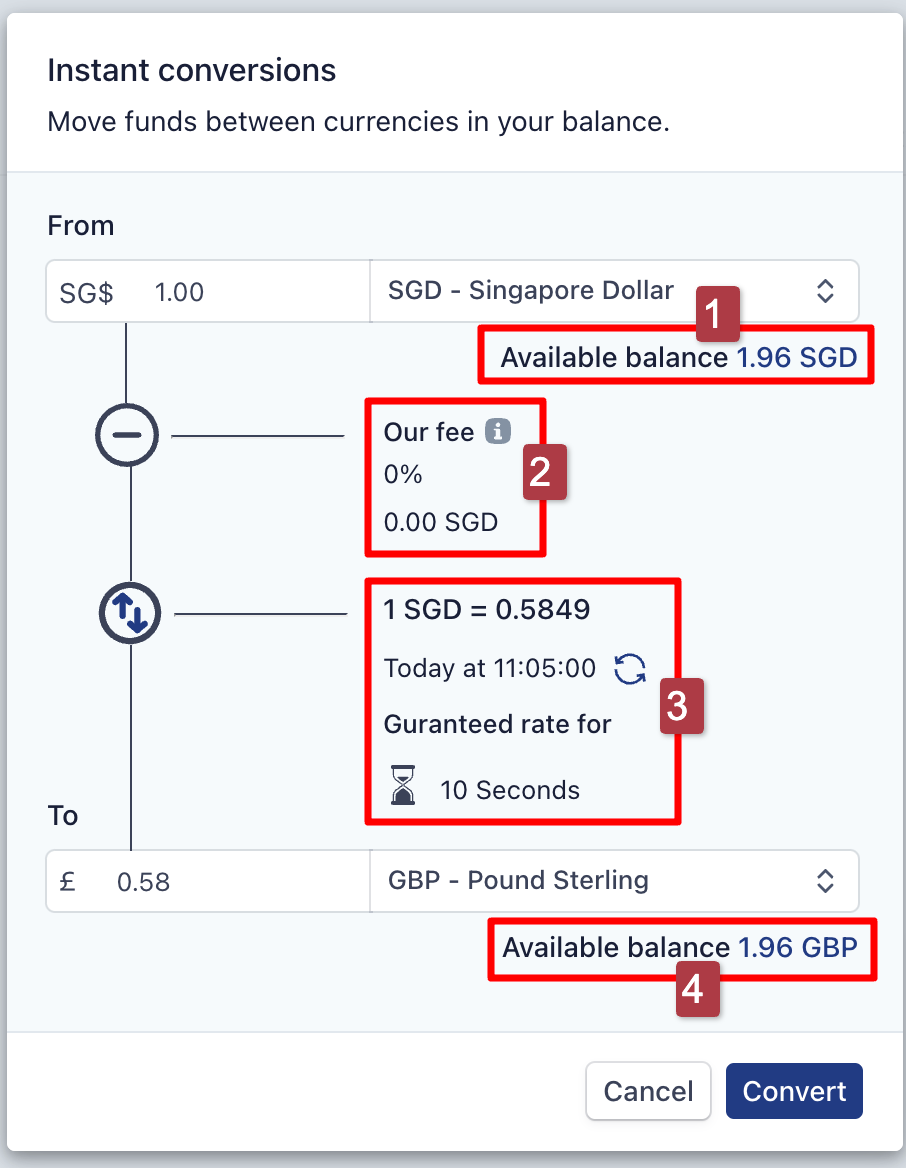Viewport: 906px width, 1168px height.
Task: Click the To currency selector chevron arrows
Action: tap(825, 881)
